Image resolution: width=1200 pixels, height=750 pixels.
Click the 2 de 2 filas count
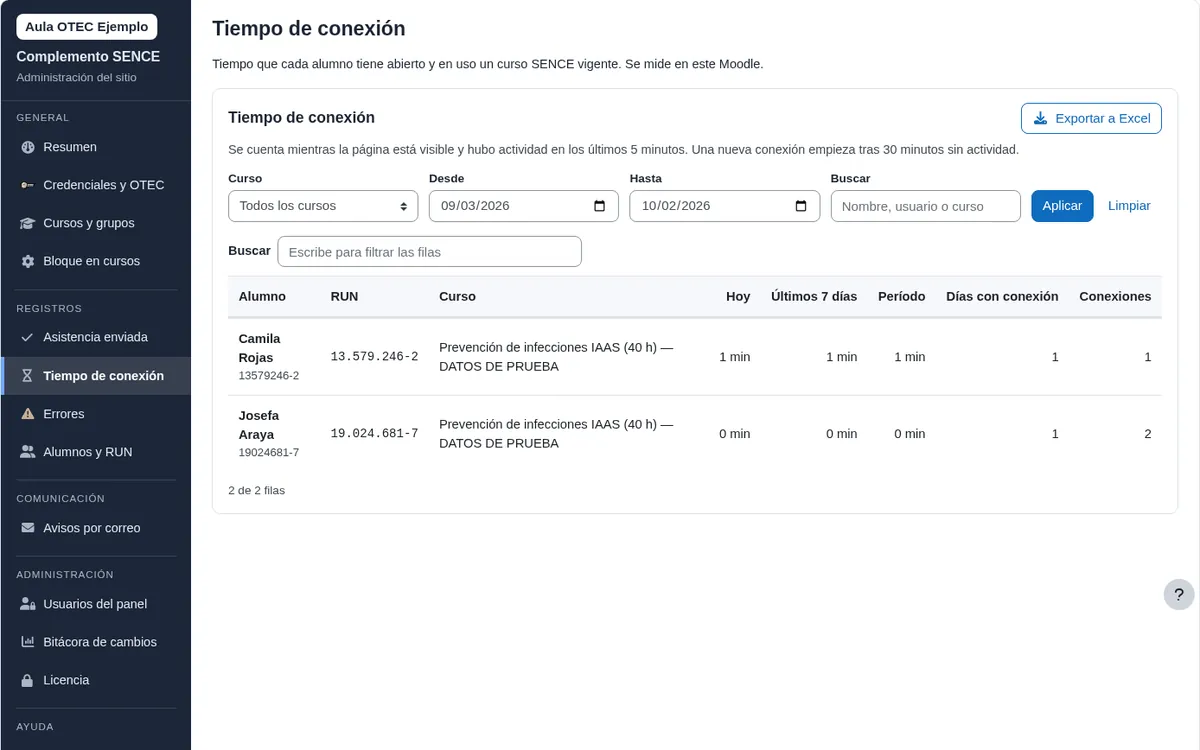tap(256, 491)
